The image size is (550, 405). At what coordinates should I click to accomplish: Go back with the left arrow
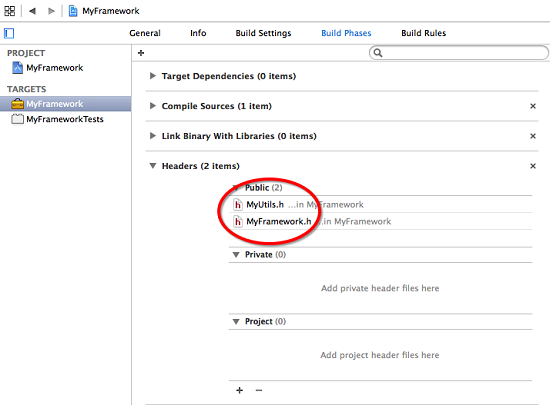point(32,11)
